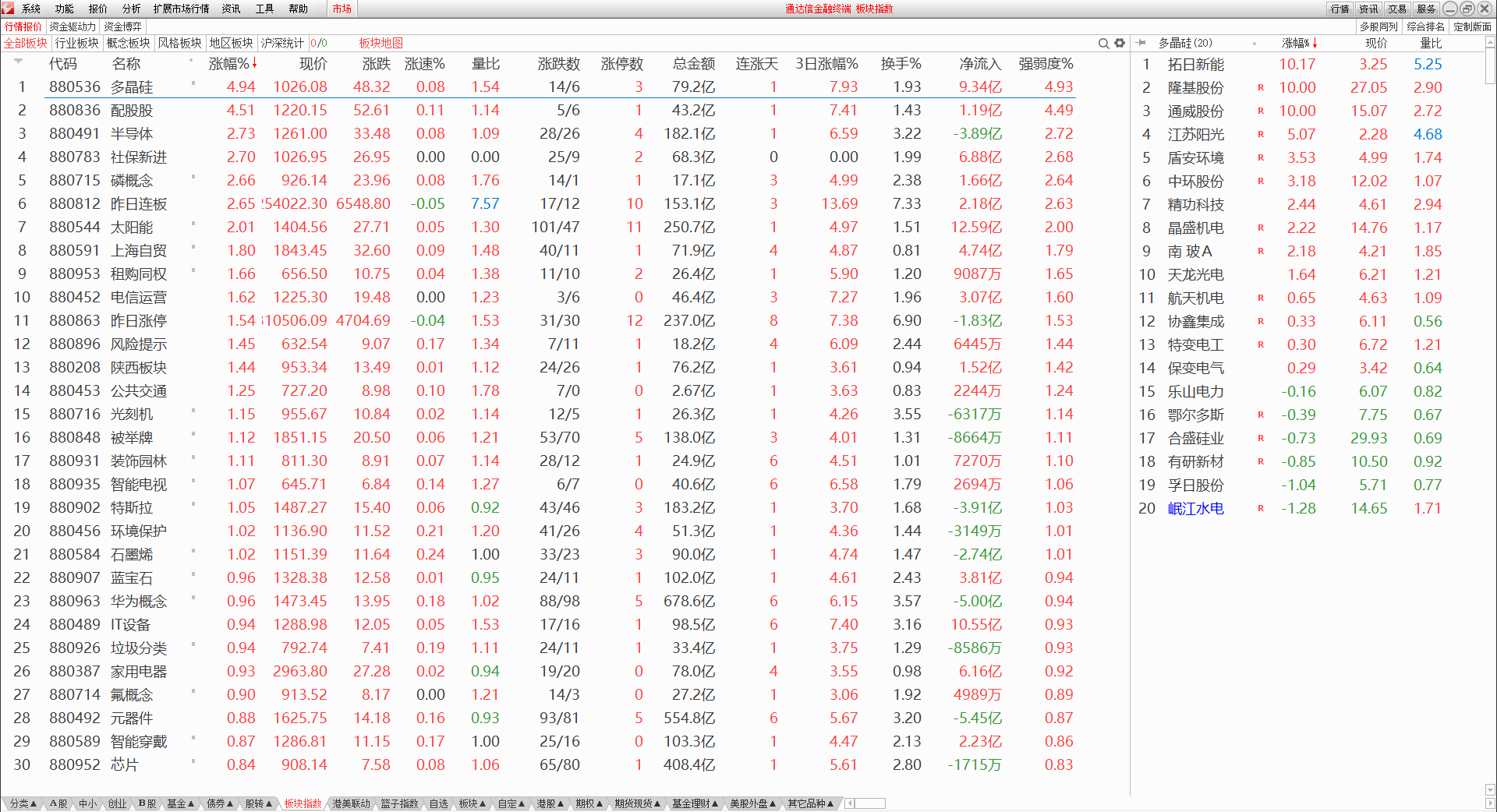Image resolution: width=1497 pixels, height=812 pixels.
Task: Click the left arrow of the bottom tab scrollbar
Action: (850, 803)
